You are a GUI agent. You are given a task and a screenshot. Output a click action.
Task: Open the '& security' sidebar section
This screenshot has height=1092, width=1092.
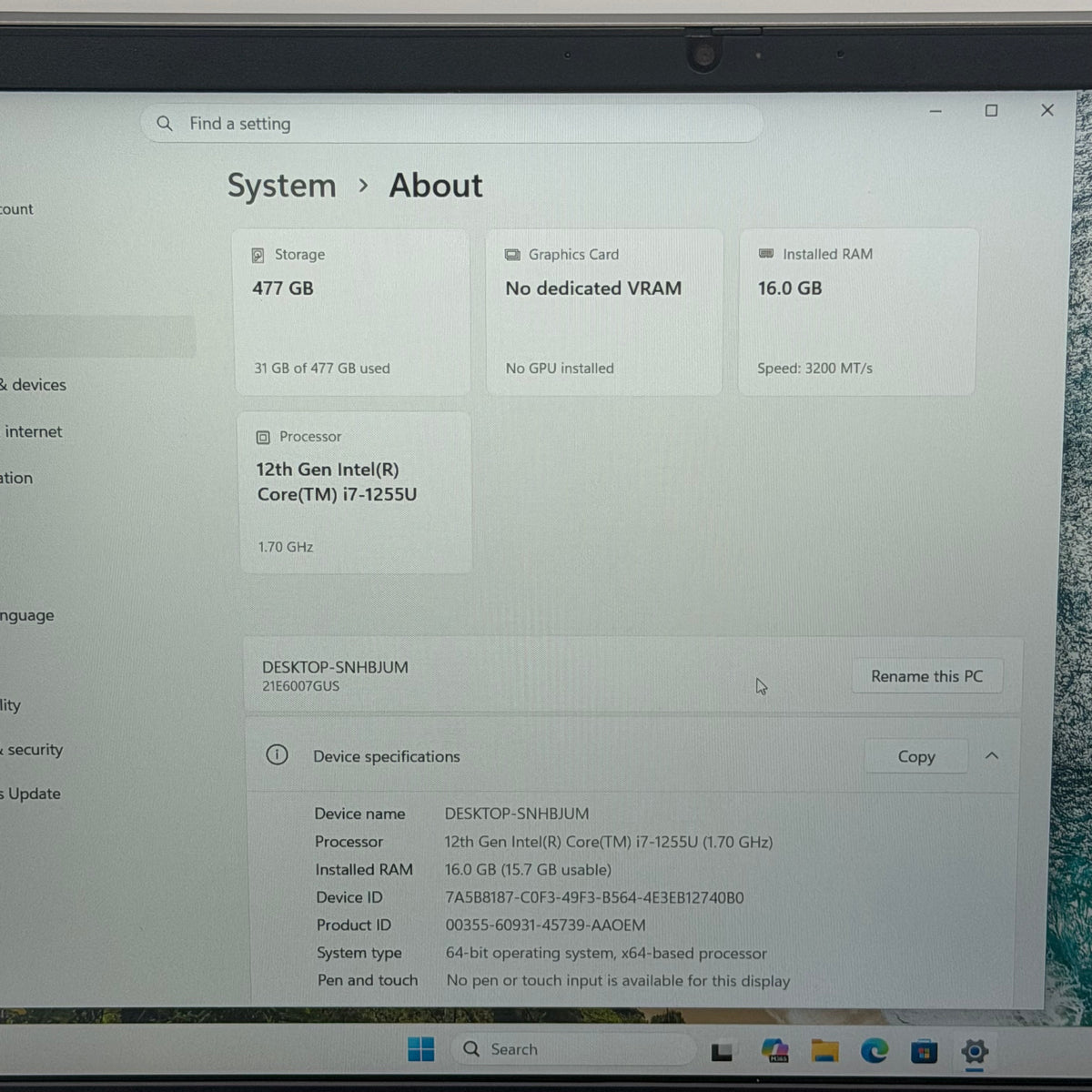(32, 750)
